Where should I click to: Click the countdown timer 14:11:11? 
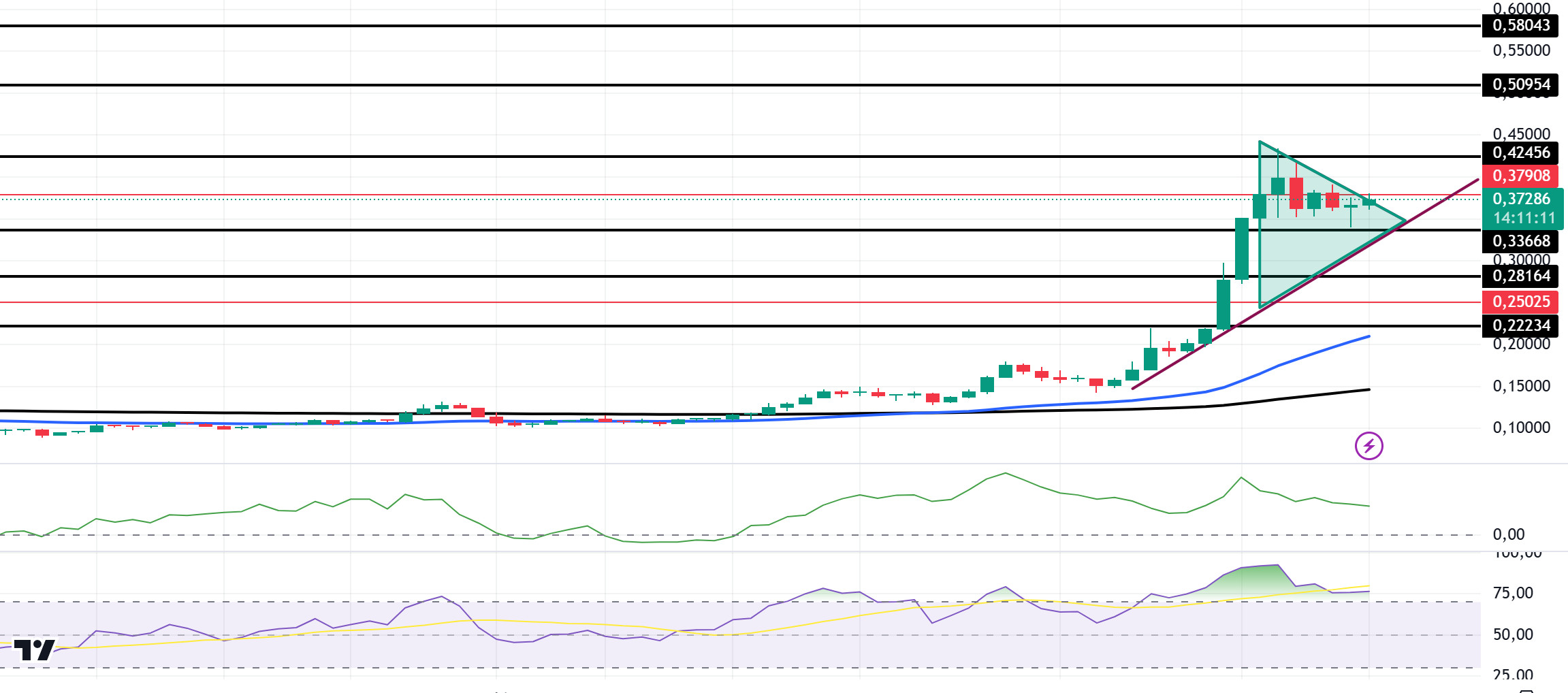click(x=1524, y=219)
